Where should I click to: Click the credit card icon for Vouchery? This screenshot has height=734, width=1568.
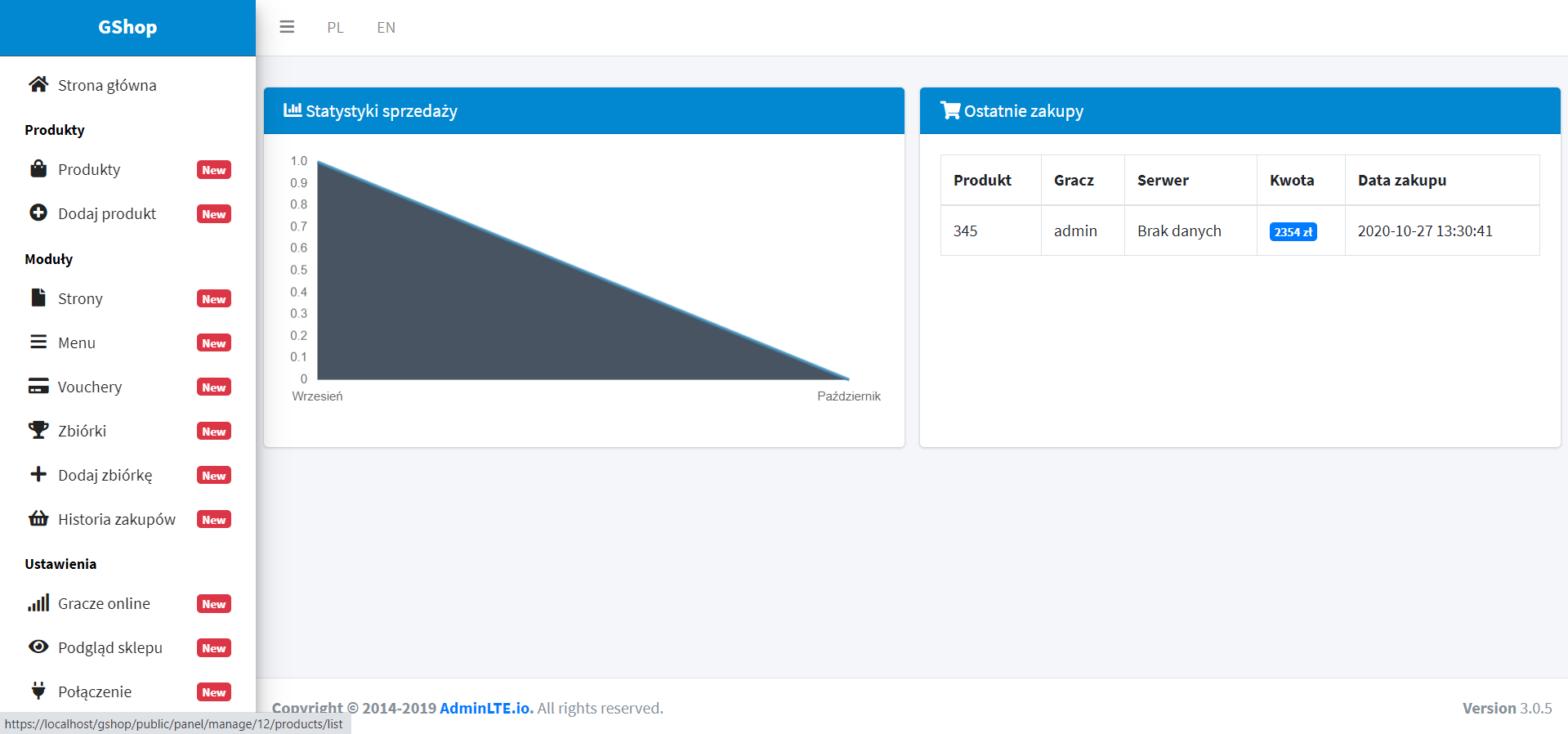pyautogui.click(x=38, y=386)
